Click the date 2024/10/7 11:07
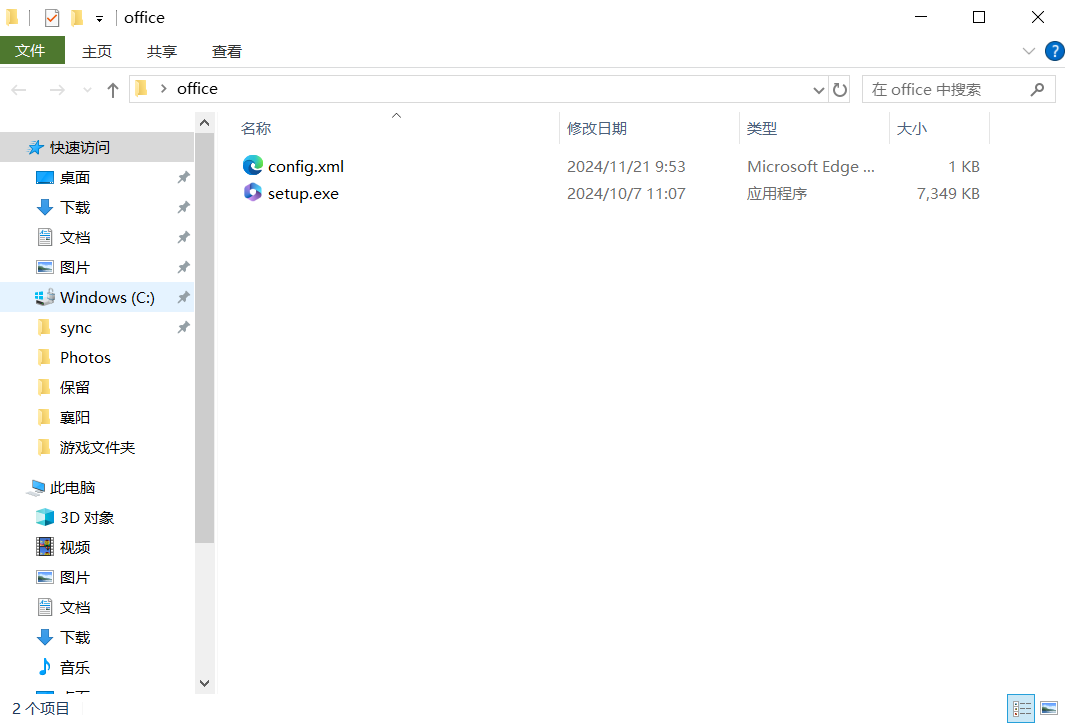This screenshot has height=724, width=1065. pyautogui.click(x=626, y=194)
